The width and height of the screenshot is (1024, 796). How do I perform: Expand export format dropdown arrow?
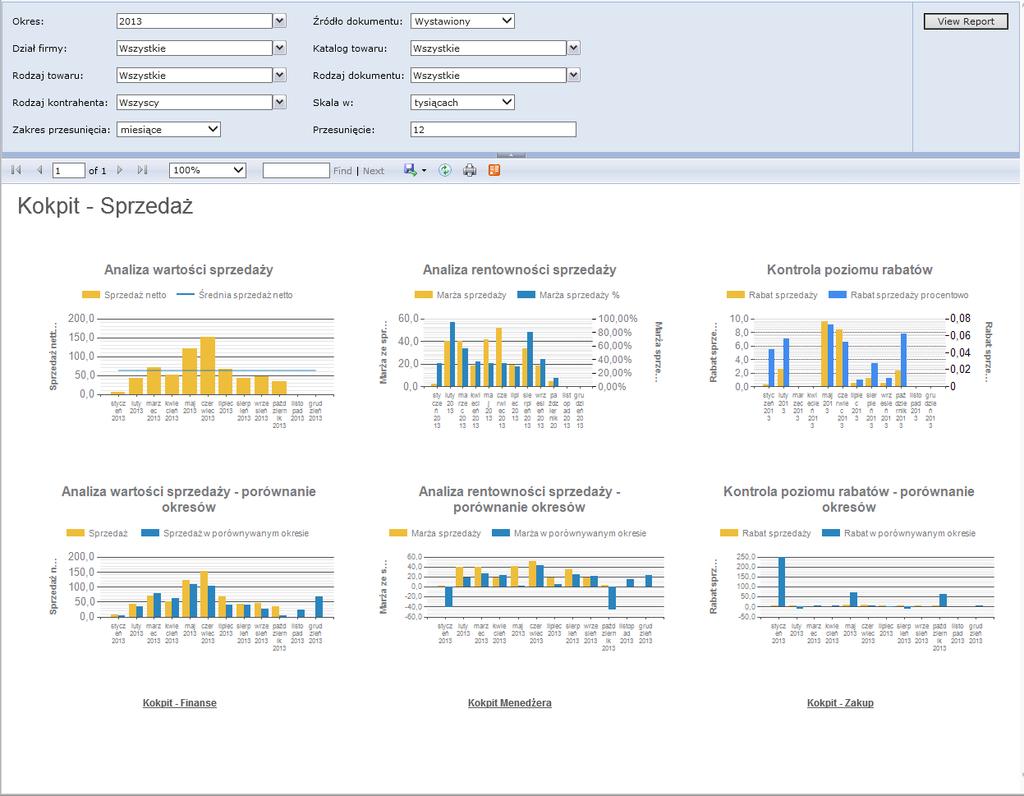tap(424, 171)
